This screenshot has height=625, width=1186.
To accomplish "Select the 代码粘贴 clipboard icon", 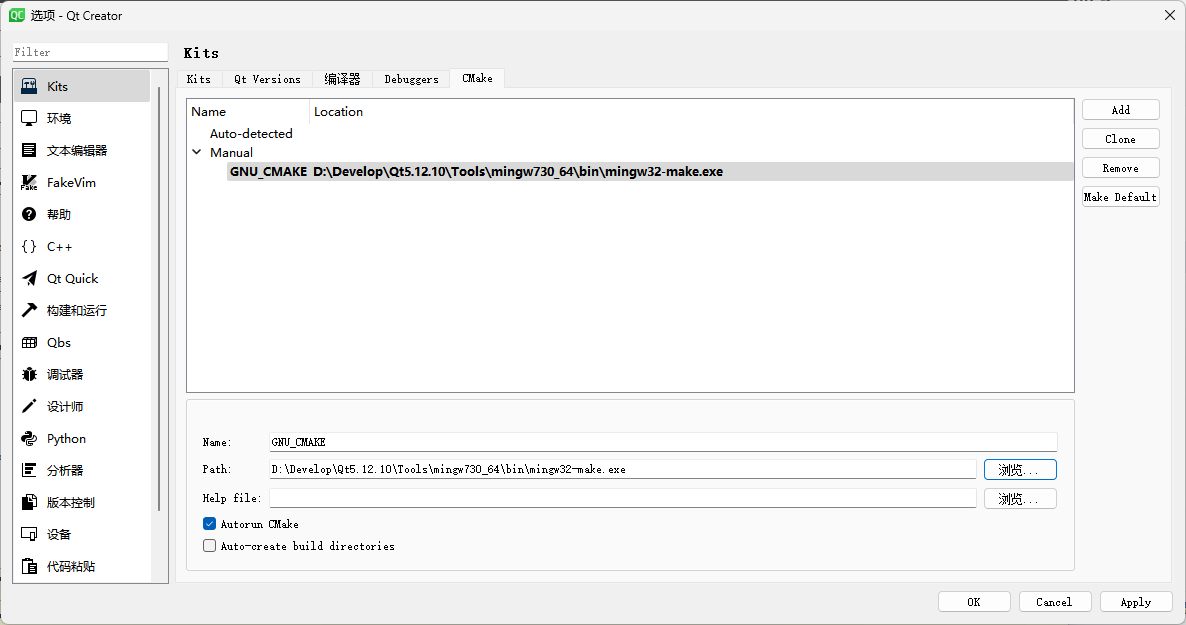I will pos(29,566).
